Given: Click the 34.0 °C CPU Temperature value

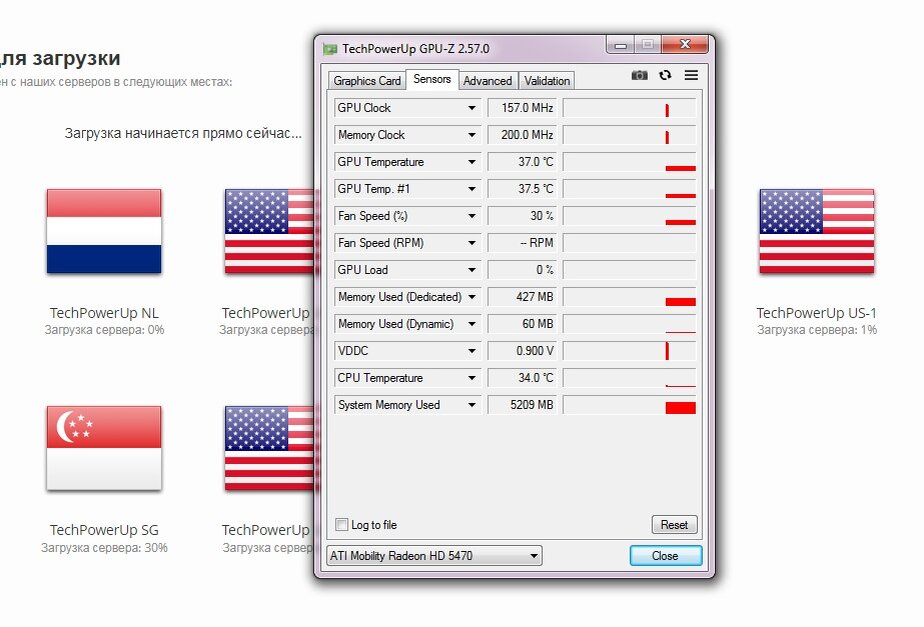Looking at the screenshot, I should (522, 378).
